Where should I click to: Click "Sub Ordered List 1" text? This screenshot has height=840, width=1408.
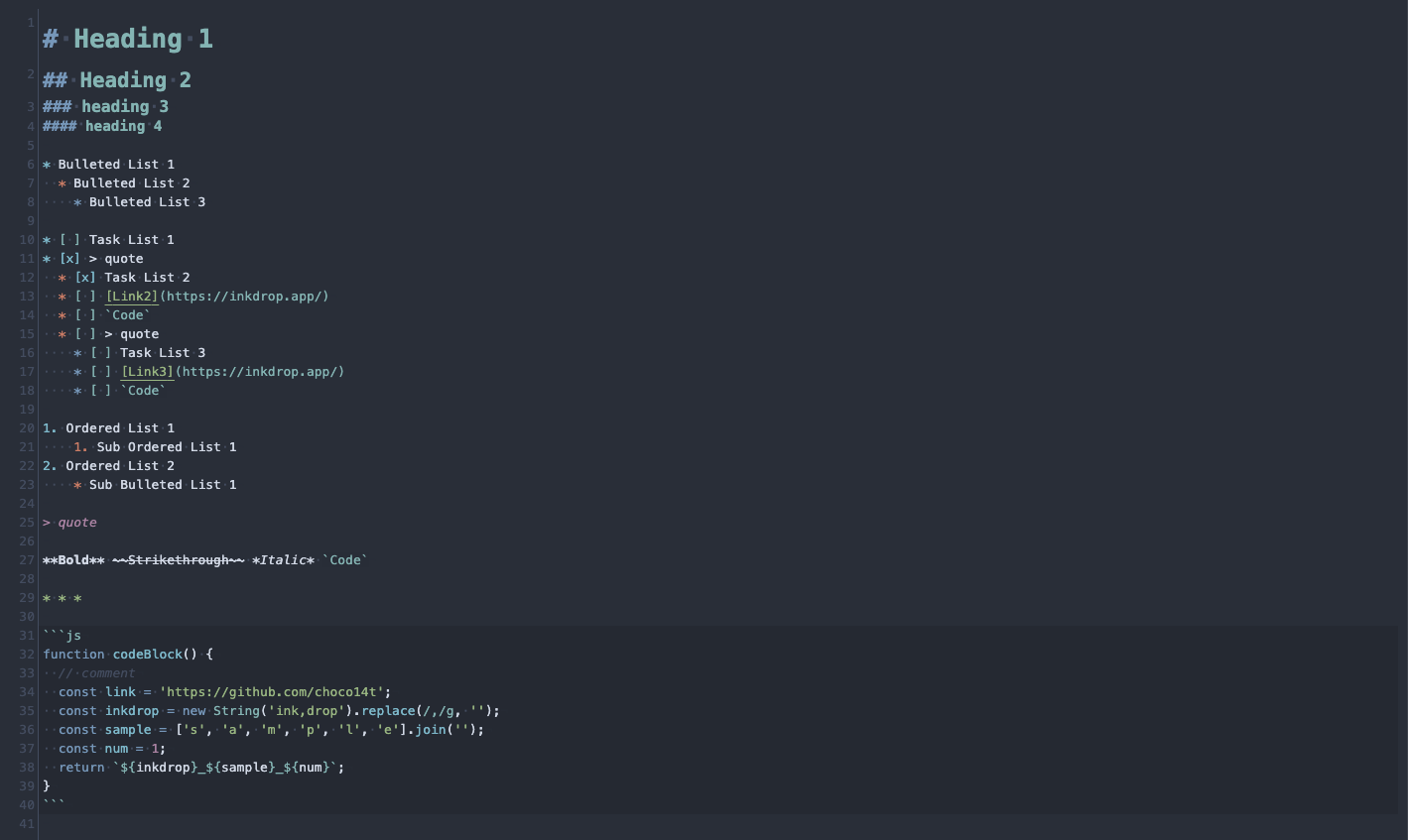click(x=167, y=447)
